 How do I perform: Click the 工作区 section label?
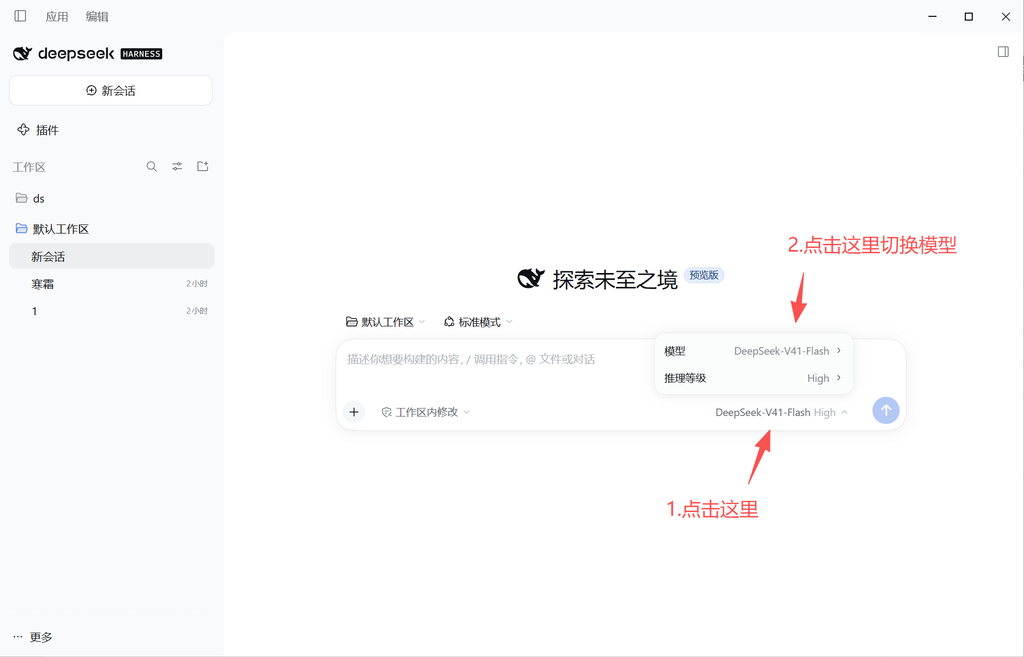tap(29, 167)
